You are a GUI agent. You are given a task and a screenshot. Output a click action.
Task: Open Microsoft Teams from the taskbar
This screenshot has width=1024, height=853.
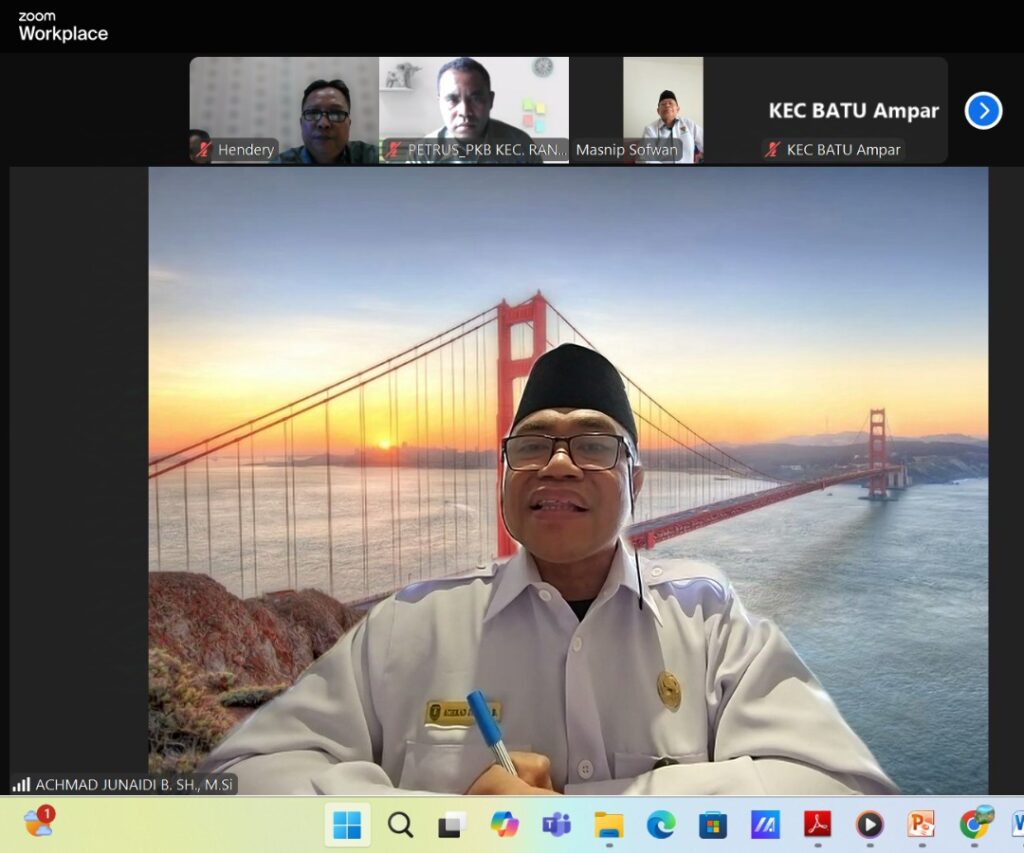(x=556, y=825)
